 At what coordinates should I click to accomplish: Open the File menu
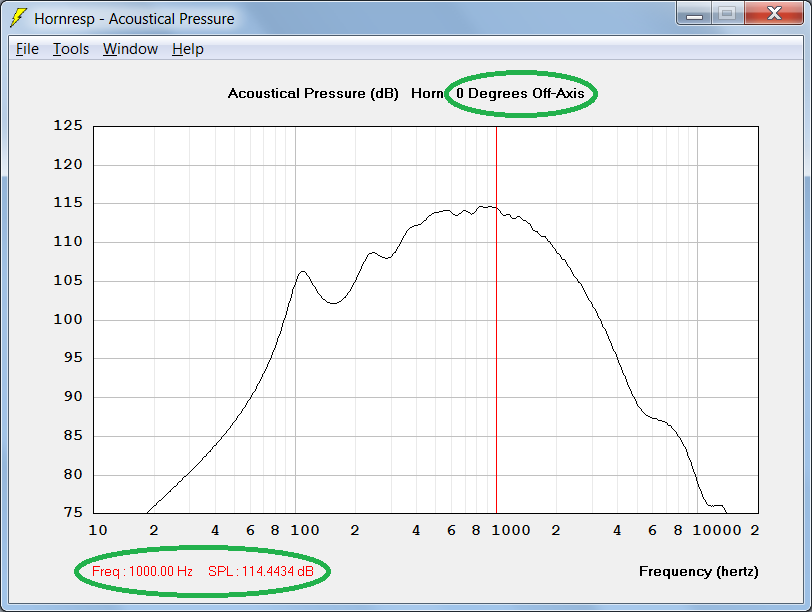tap(27, 49)
